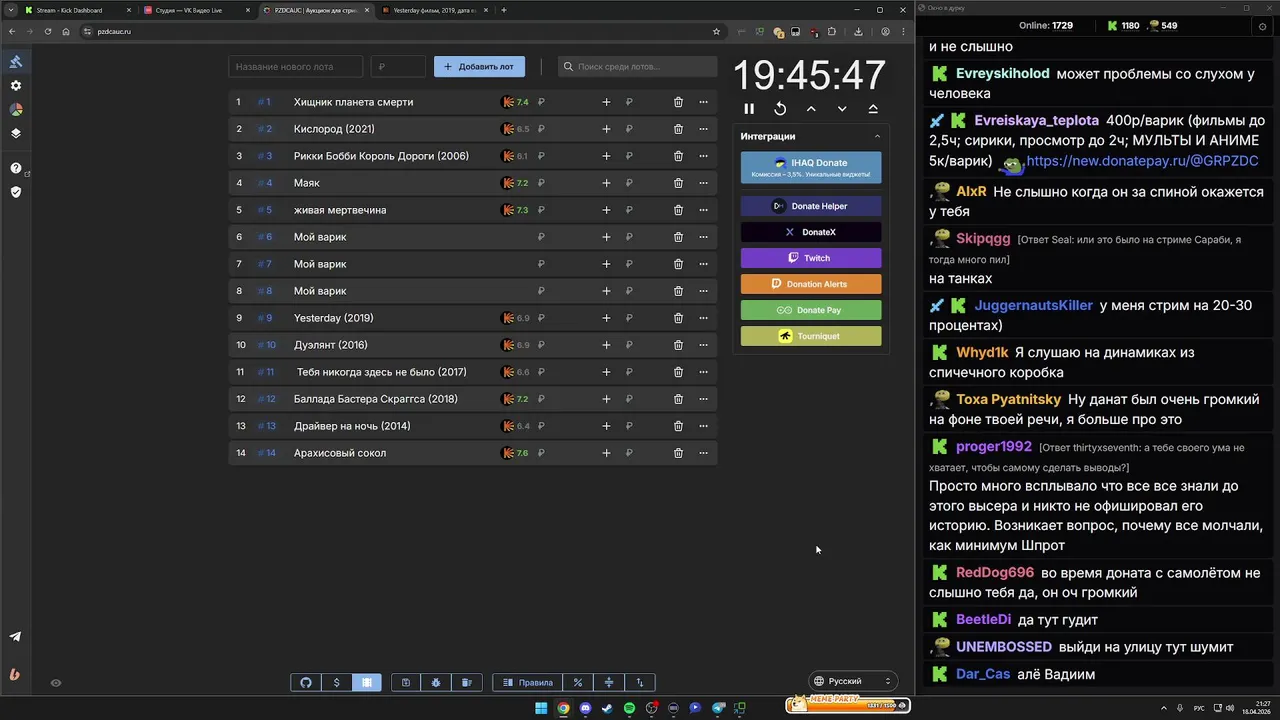
Task: Click the clear-all trash icon in bottom toolbar
Action: point(467,682)
